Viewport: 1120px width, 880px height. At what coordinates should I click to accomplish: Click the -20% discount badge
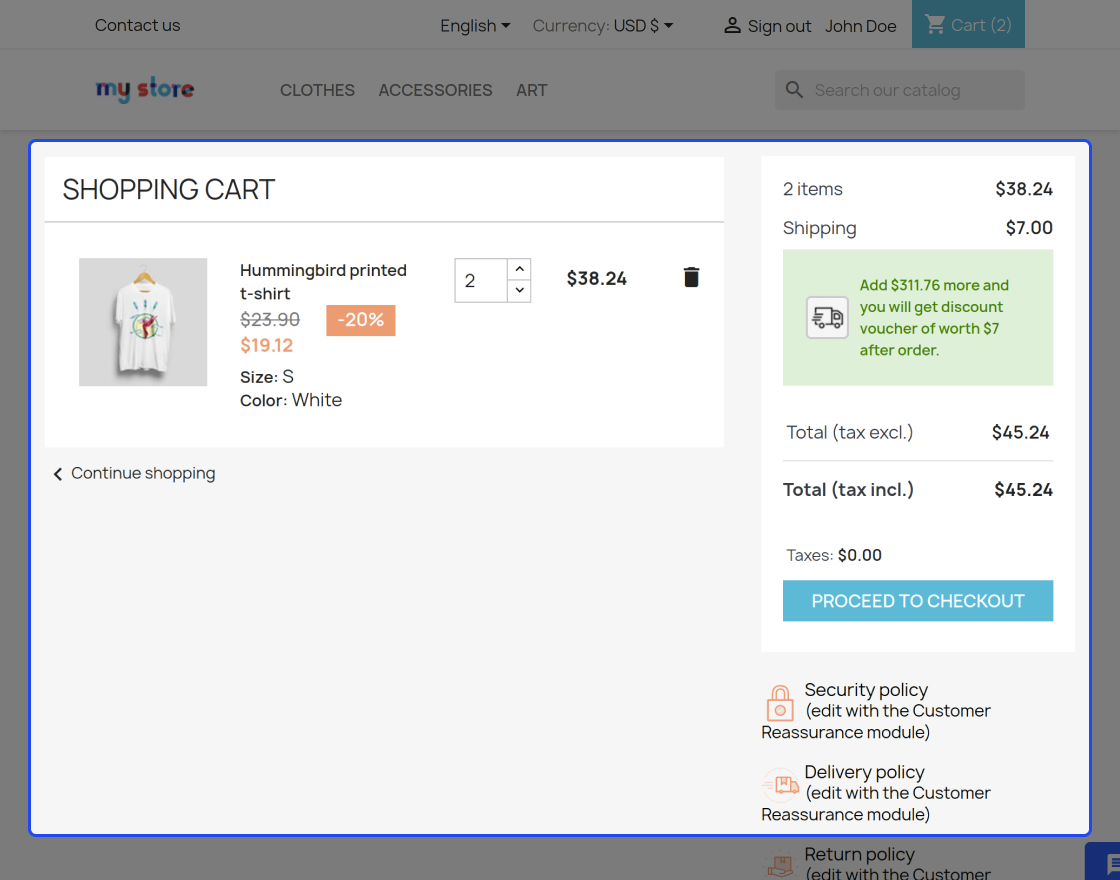point(361,320)
